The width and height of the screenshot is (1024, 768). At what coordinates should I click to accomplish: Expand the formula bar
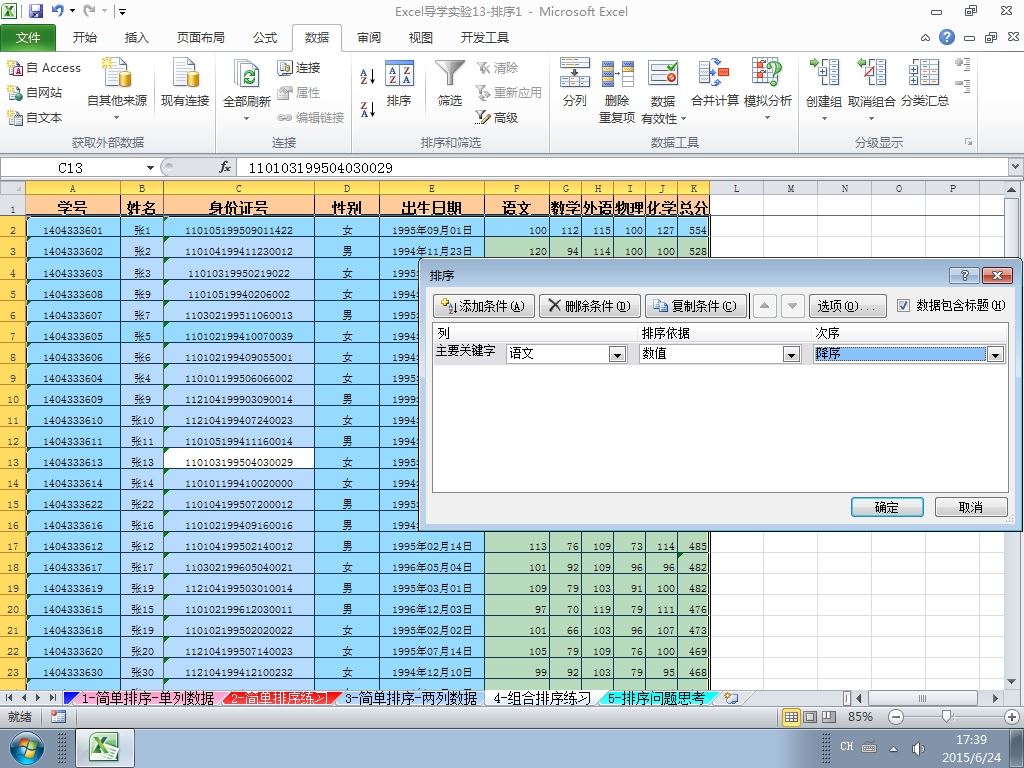pyautogui.click(x=1016, y=168)
